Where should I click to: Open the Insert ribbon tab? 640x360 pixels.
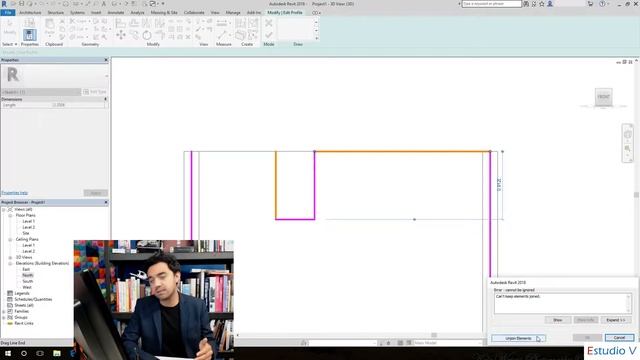[x=96, y=13]
